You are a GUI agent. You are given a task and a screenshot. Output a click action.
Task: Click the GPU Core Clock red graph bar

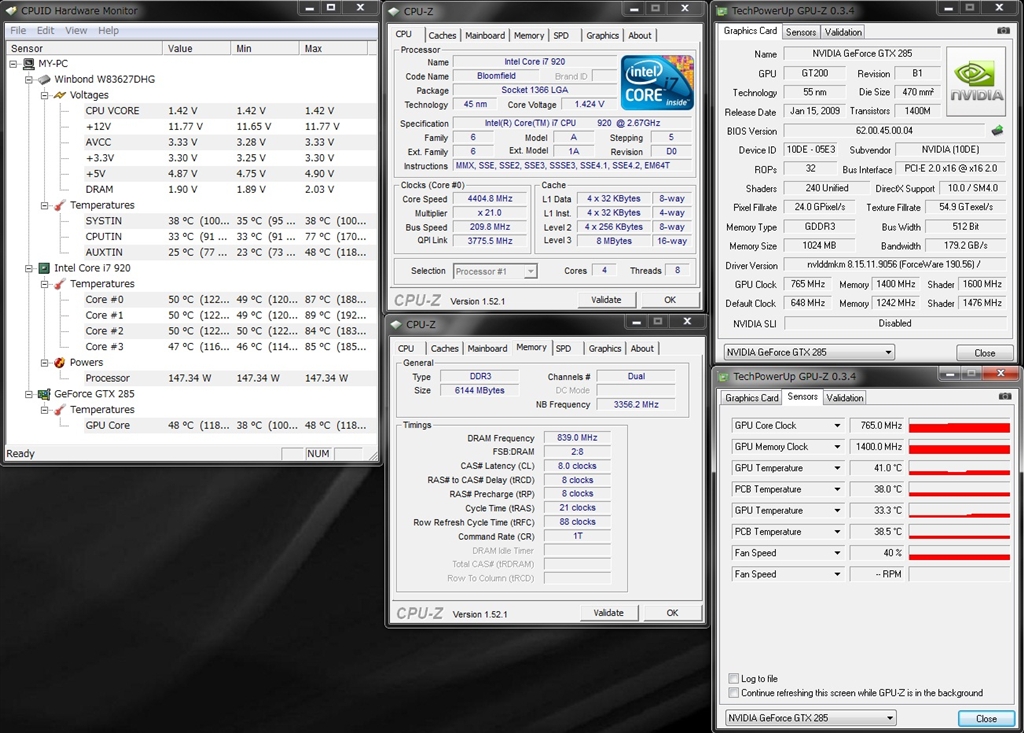[959, 426]
